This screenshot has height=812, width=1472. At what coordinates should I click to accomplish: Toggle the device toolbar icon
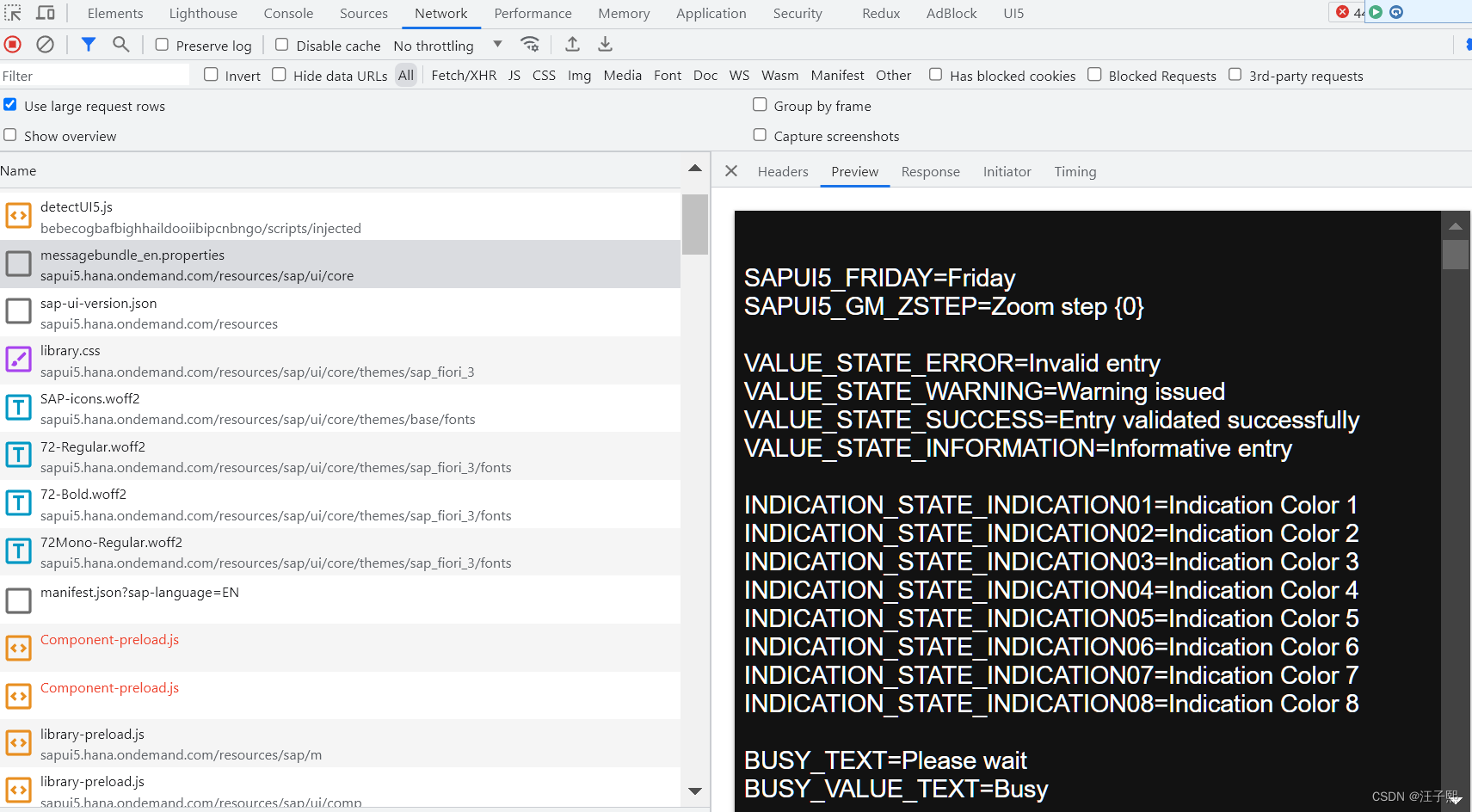coord(46,13)
